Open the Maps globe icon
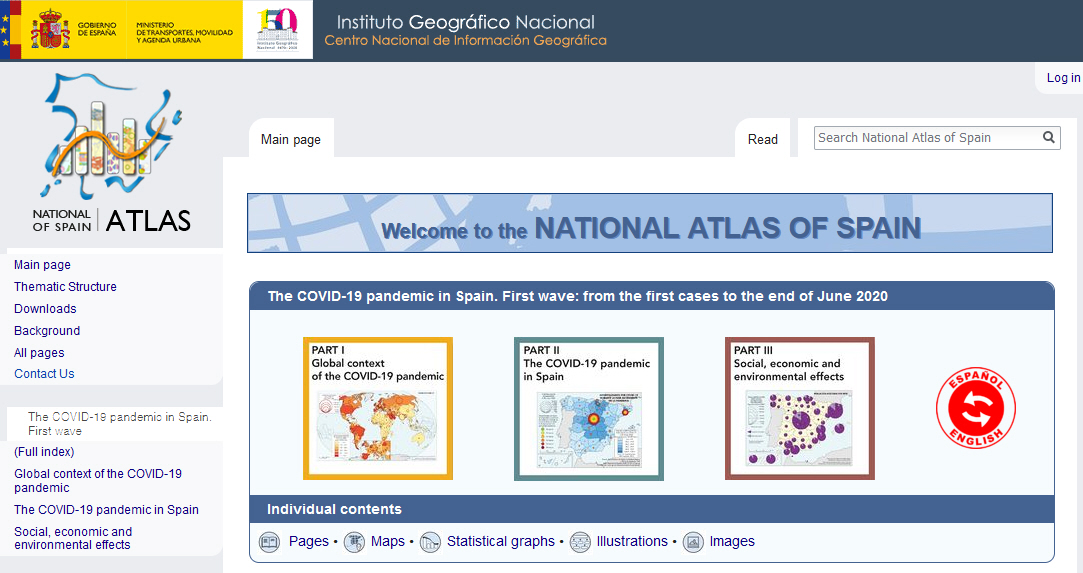The width and height of the screenshot is (1083, 573). click(354, 542)
